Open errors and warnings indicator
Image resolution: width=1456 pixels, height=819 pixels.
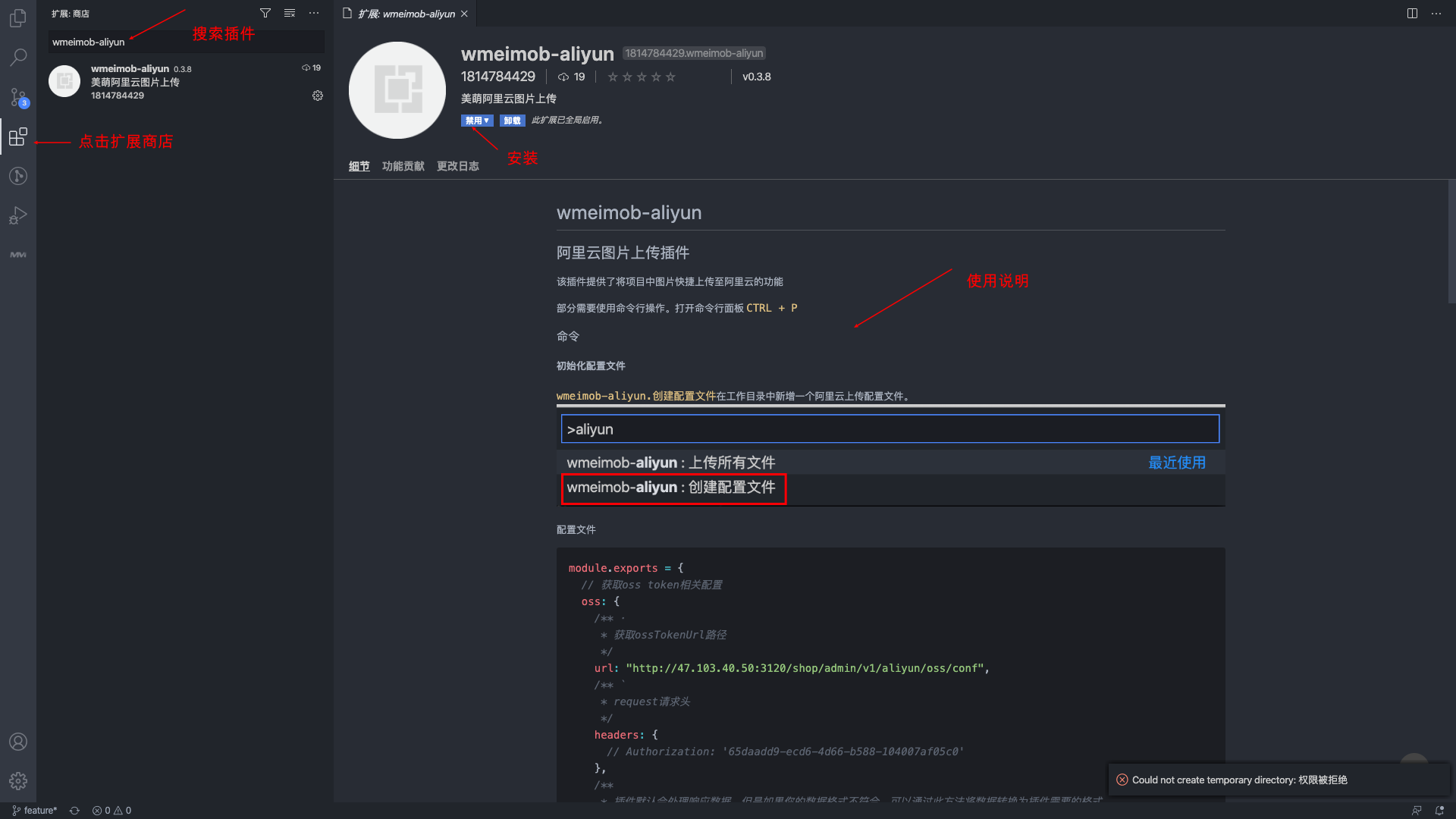point(112,811)
